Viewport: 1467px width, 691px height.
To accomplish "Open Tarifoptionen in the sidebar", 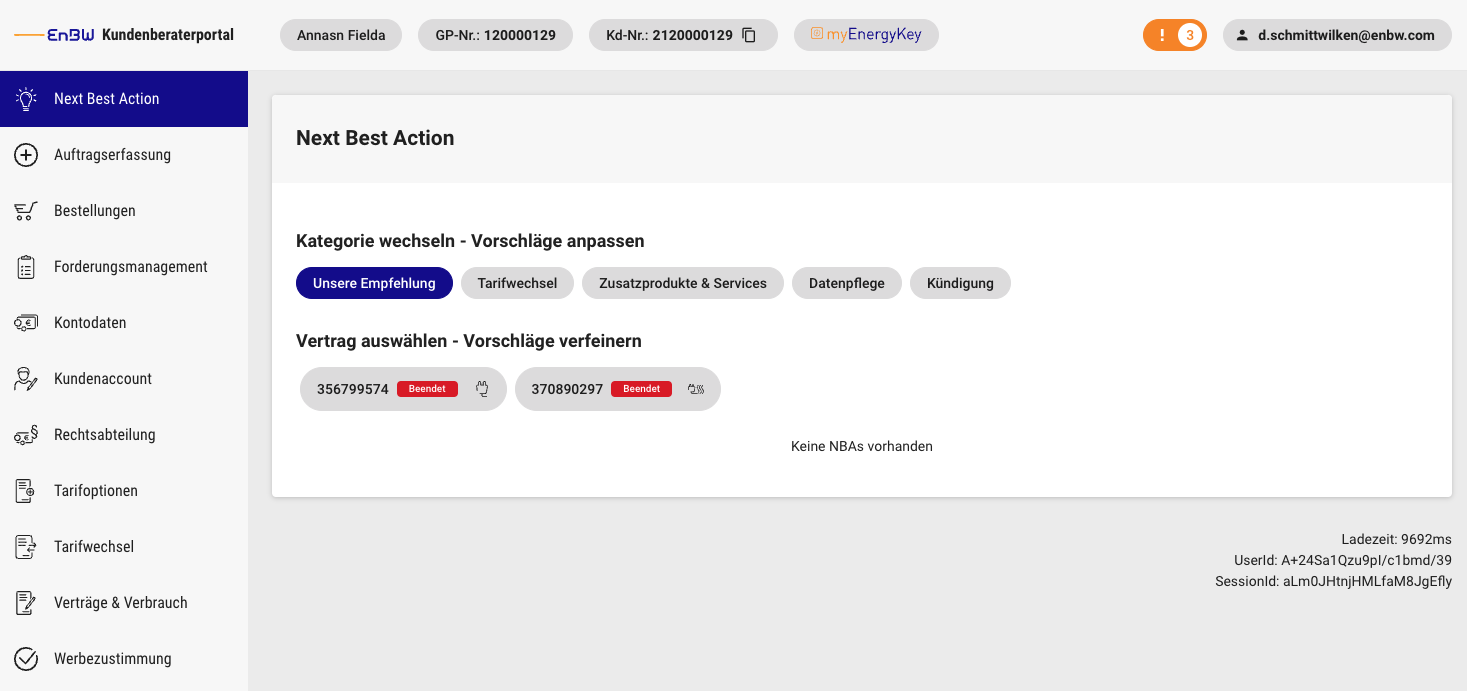I will point(124,491).
